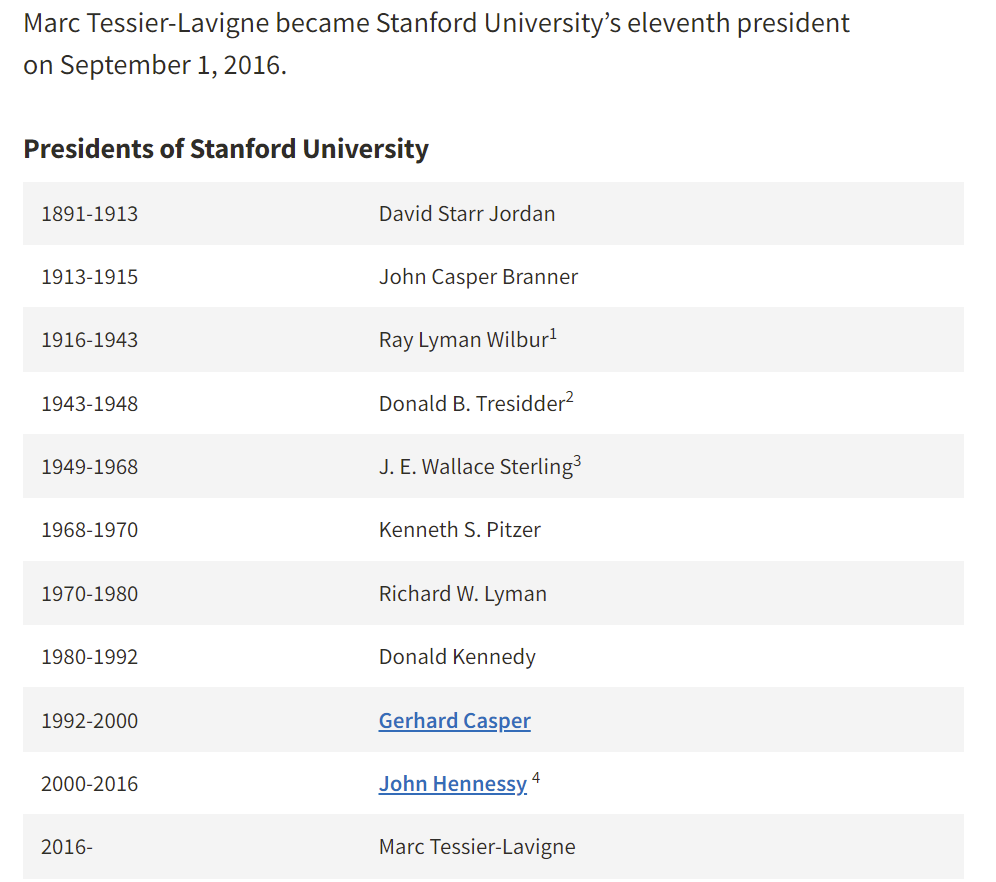Click footnote 3 beside J. E. Wallace Sterling

tap(577, 461)
